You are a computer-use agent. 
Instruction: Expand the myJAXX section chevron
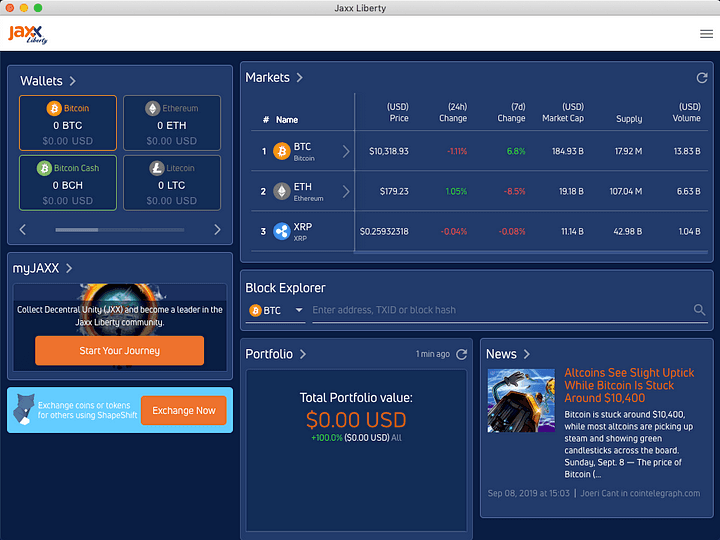(x=69, y=268)
